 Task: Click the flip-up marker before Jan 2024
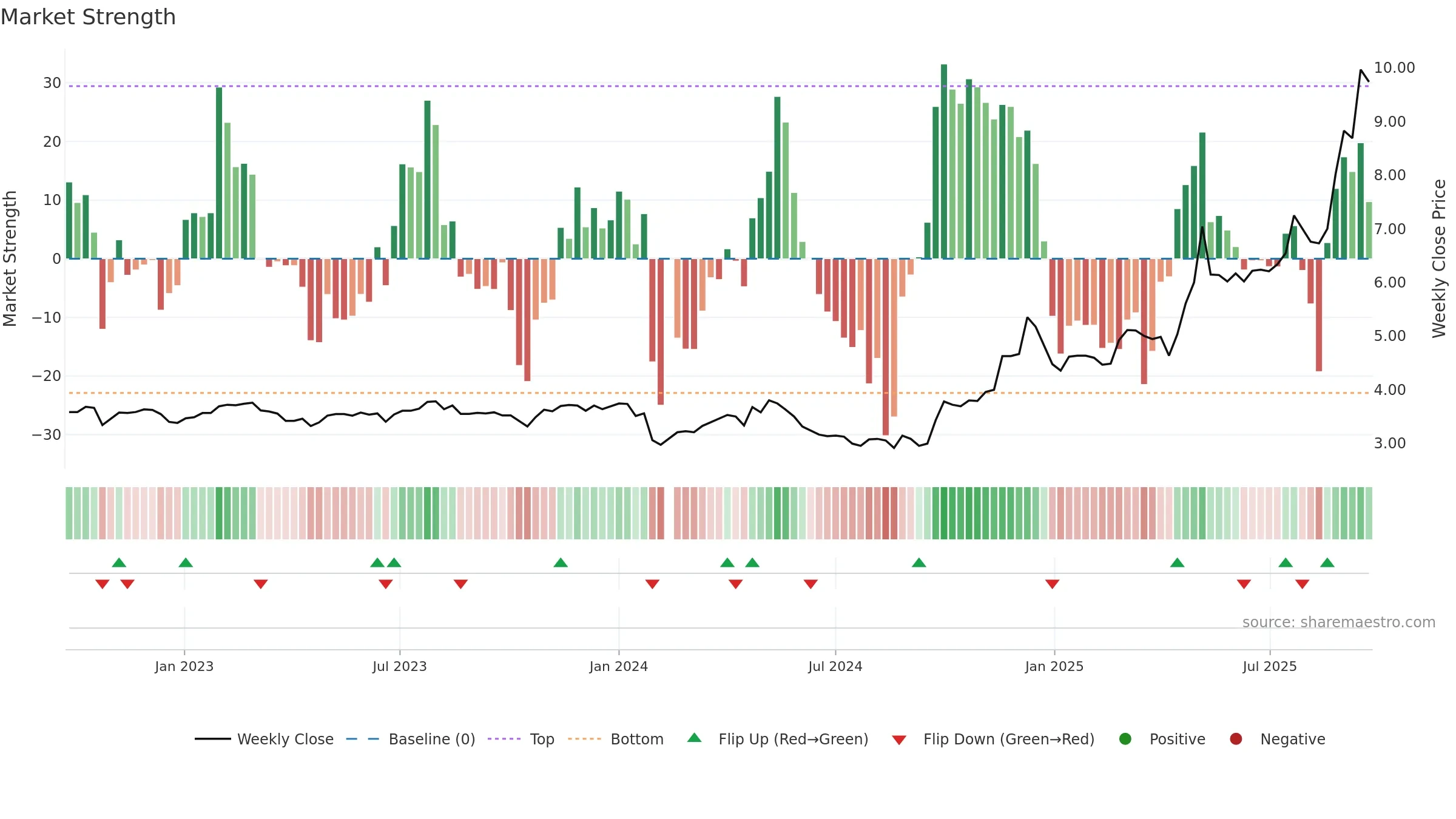(561, 562)
